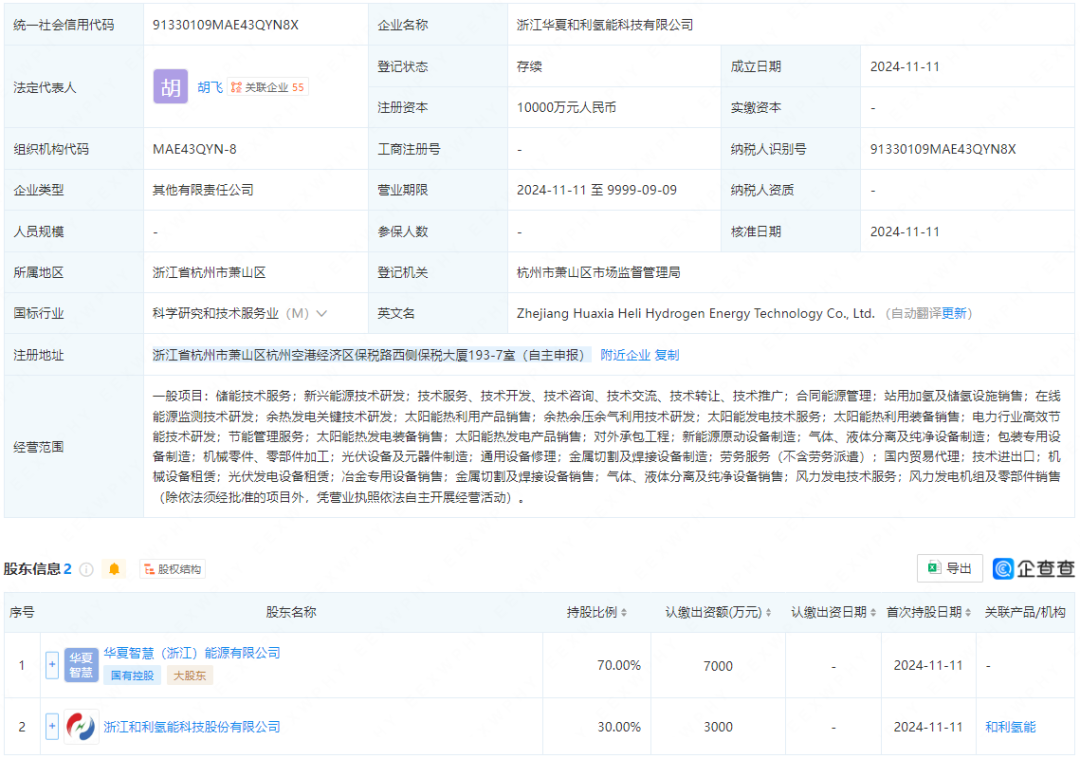
Task: Click 关联产品/机构 column header
Action: [1025, 612]
